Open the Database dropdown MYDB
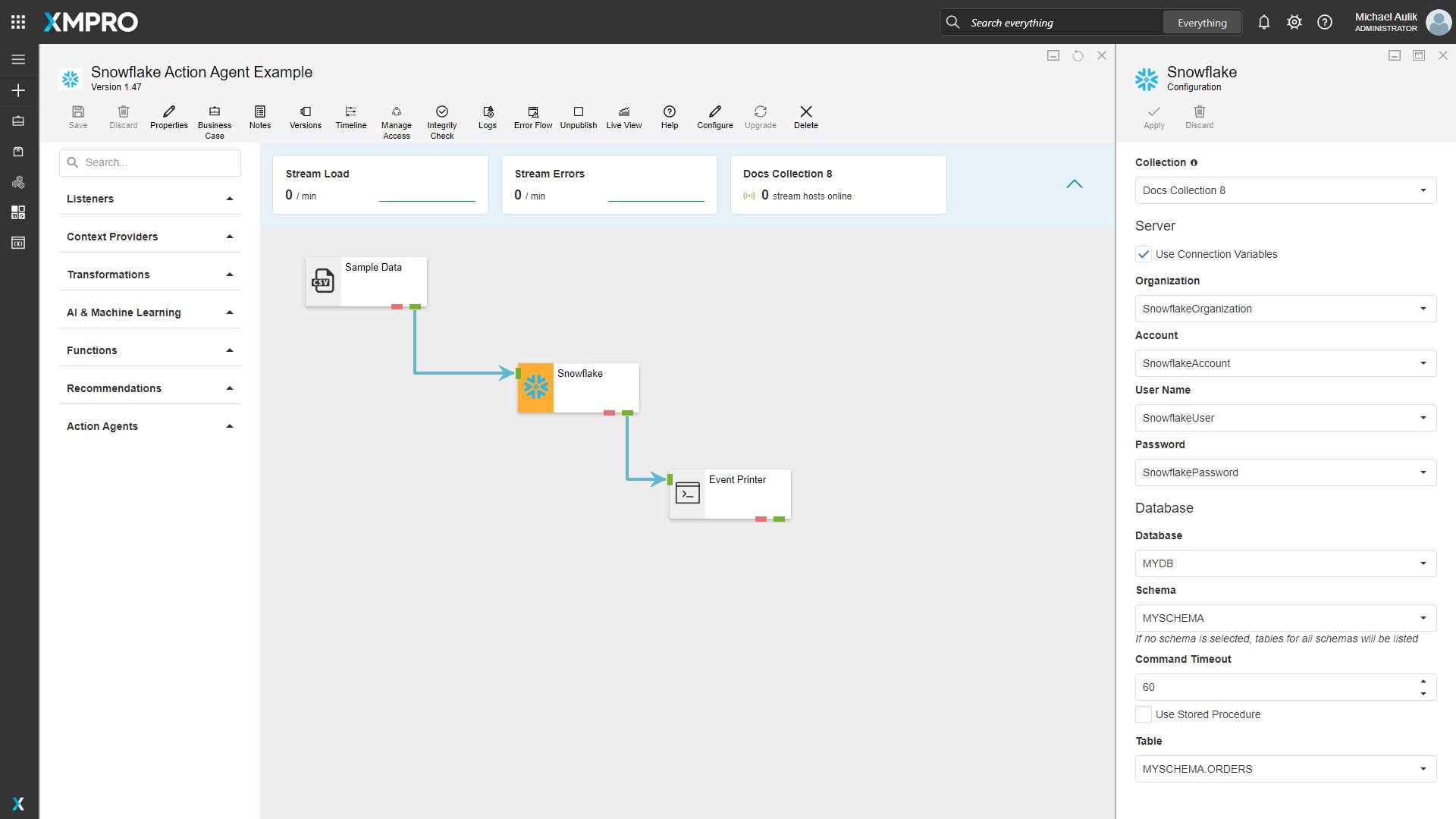The width and height of the screenshot is (1456, 819). (1285, 563)
